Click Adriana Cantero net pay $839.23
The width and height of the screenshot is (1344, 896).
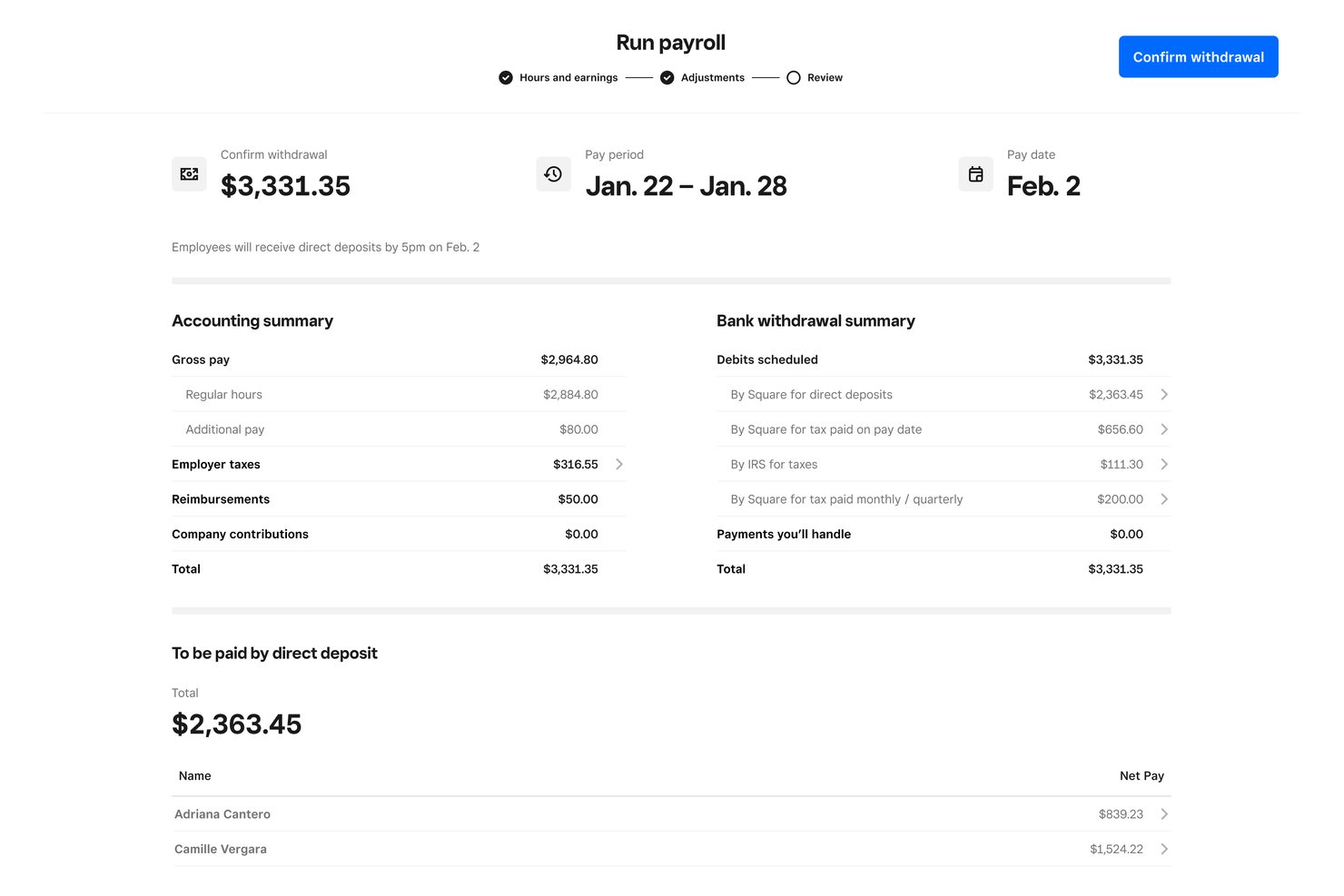1121,814
